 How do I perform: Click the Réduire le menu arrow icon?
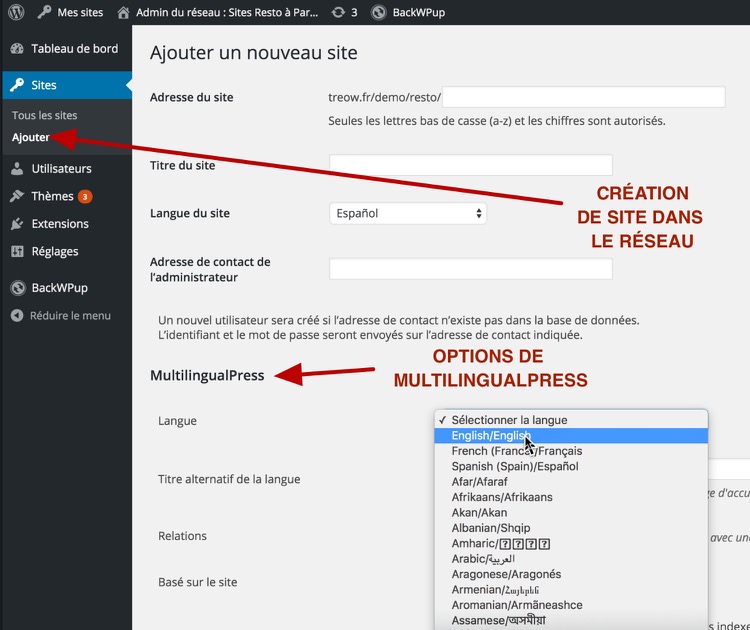click(x=17, y=316)
